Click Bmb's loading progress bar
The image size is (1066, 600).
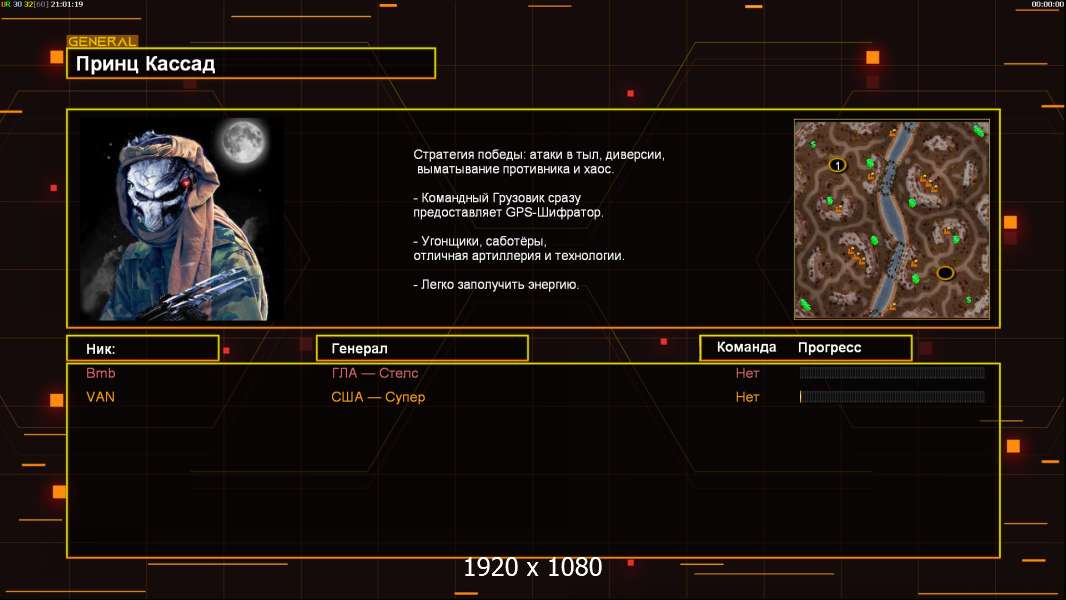click(x=892, y=372)
